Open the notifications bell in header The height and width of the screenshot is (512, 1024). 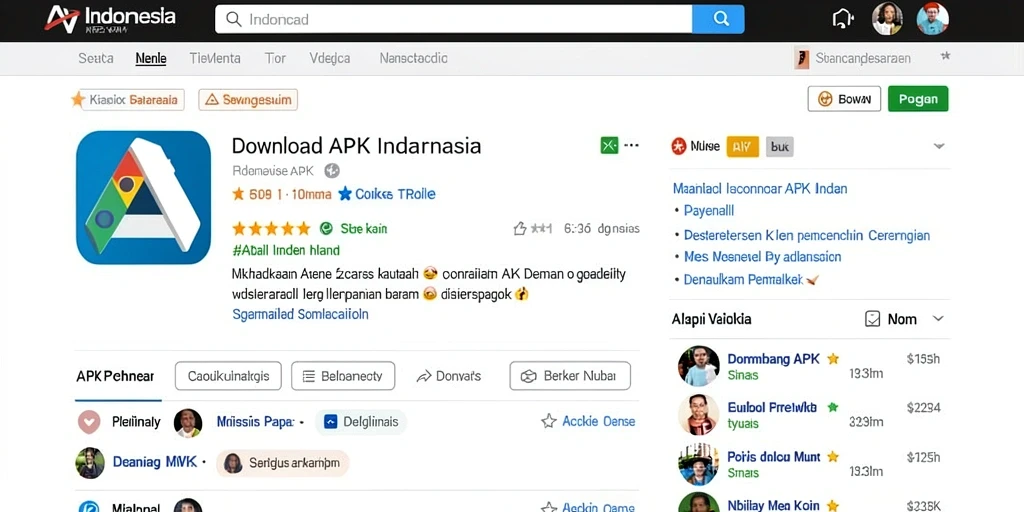[842, 19]
